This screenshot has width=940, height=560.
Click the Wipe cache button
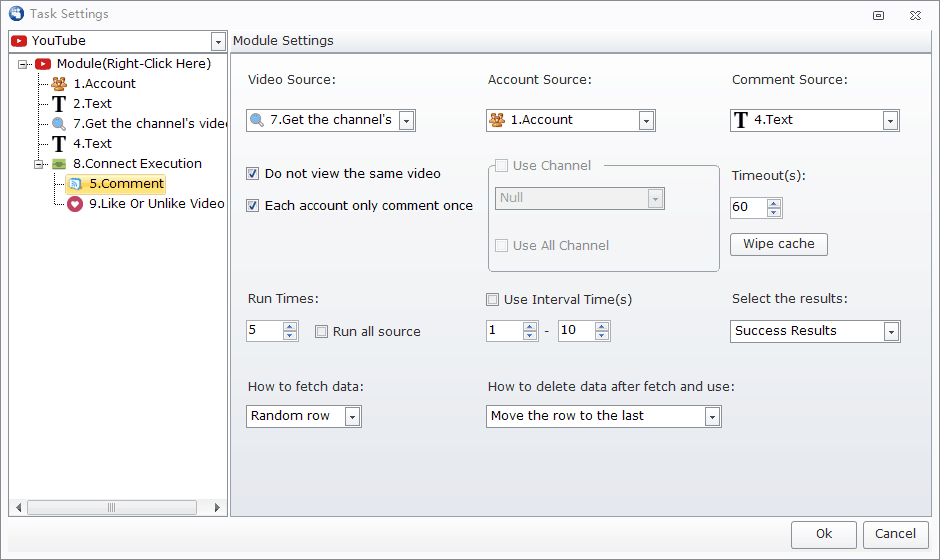(778, 244)
